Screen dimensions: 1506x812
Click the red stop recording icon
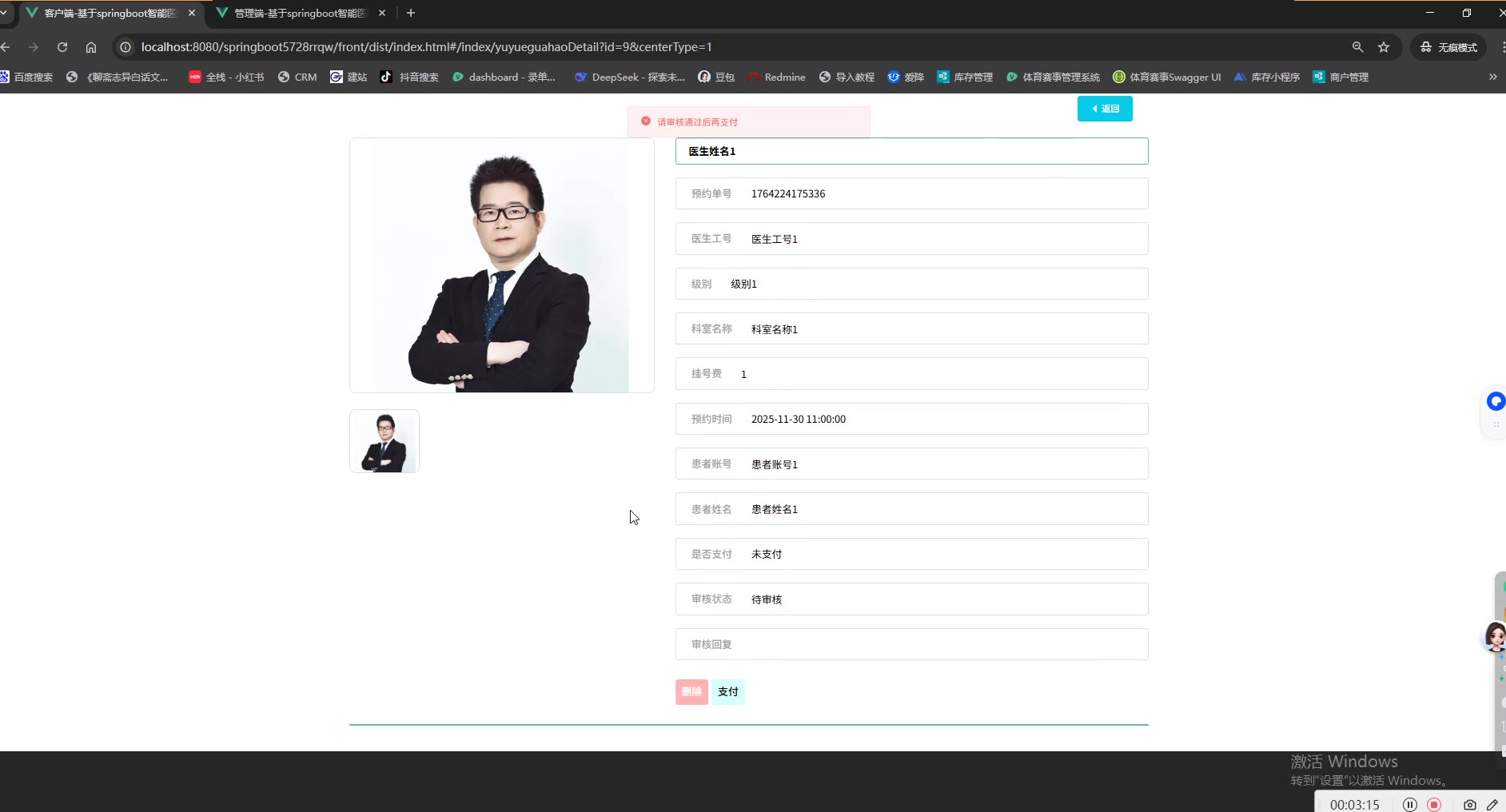[1434, 805]
